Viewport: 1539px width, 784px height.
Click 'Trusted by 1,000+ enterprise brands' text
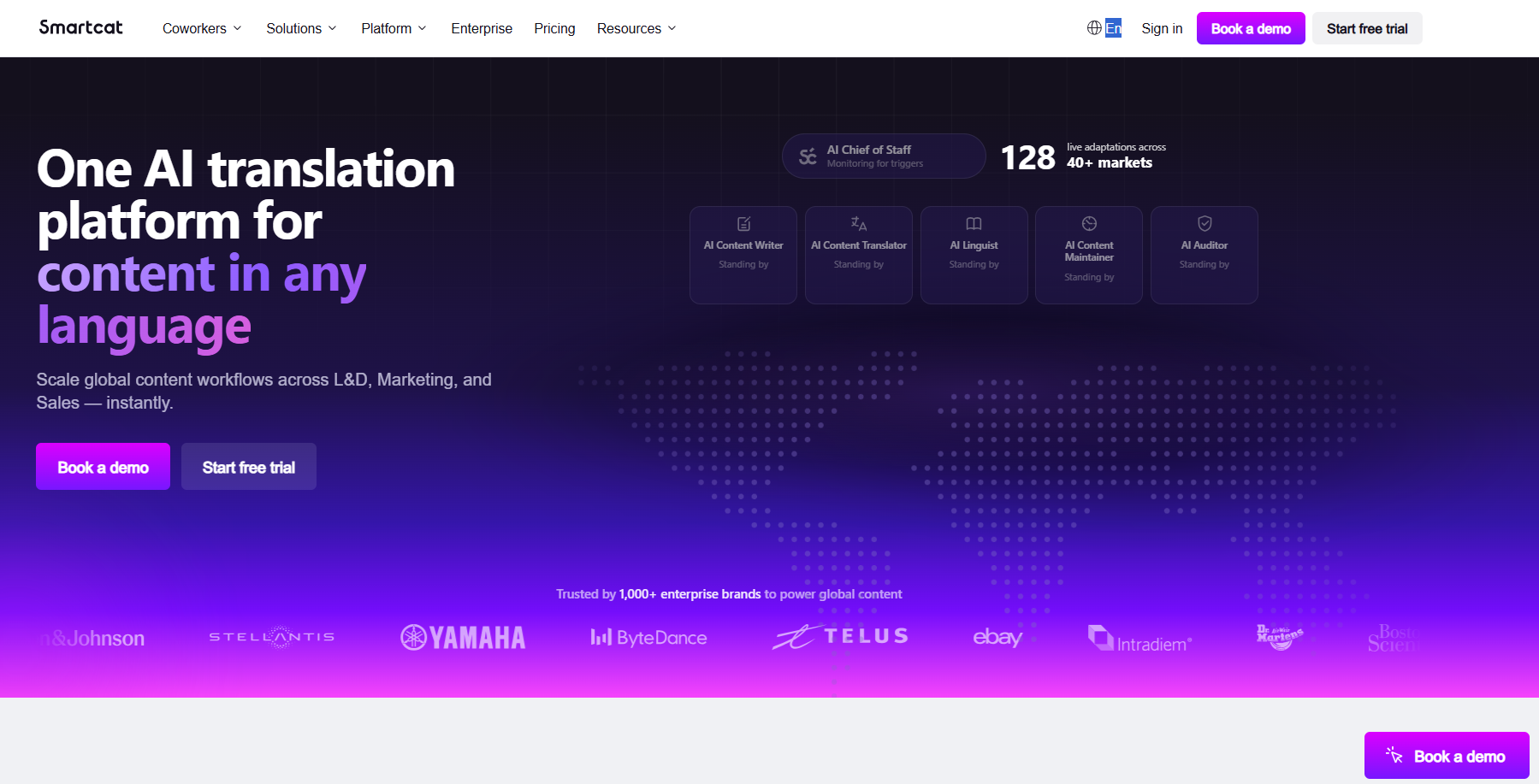click(659, 594)
